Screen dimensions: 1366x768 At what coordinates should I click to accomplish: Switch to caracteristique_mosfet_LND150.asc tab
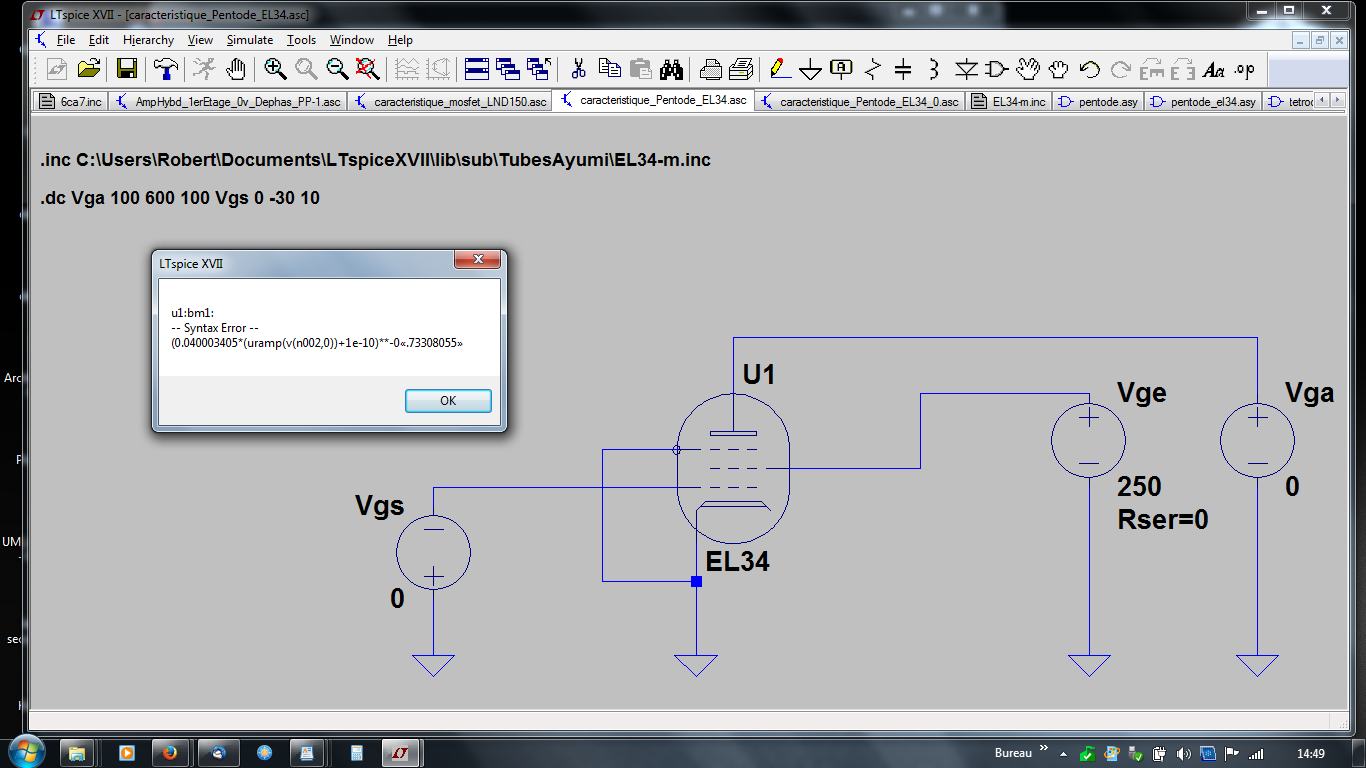pos(450,101)
